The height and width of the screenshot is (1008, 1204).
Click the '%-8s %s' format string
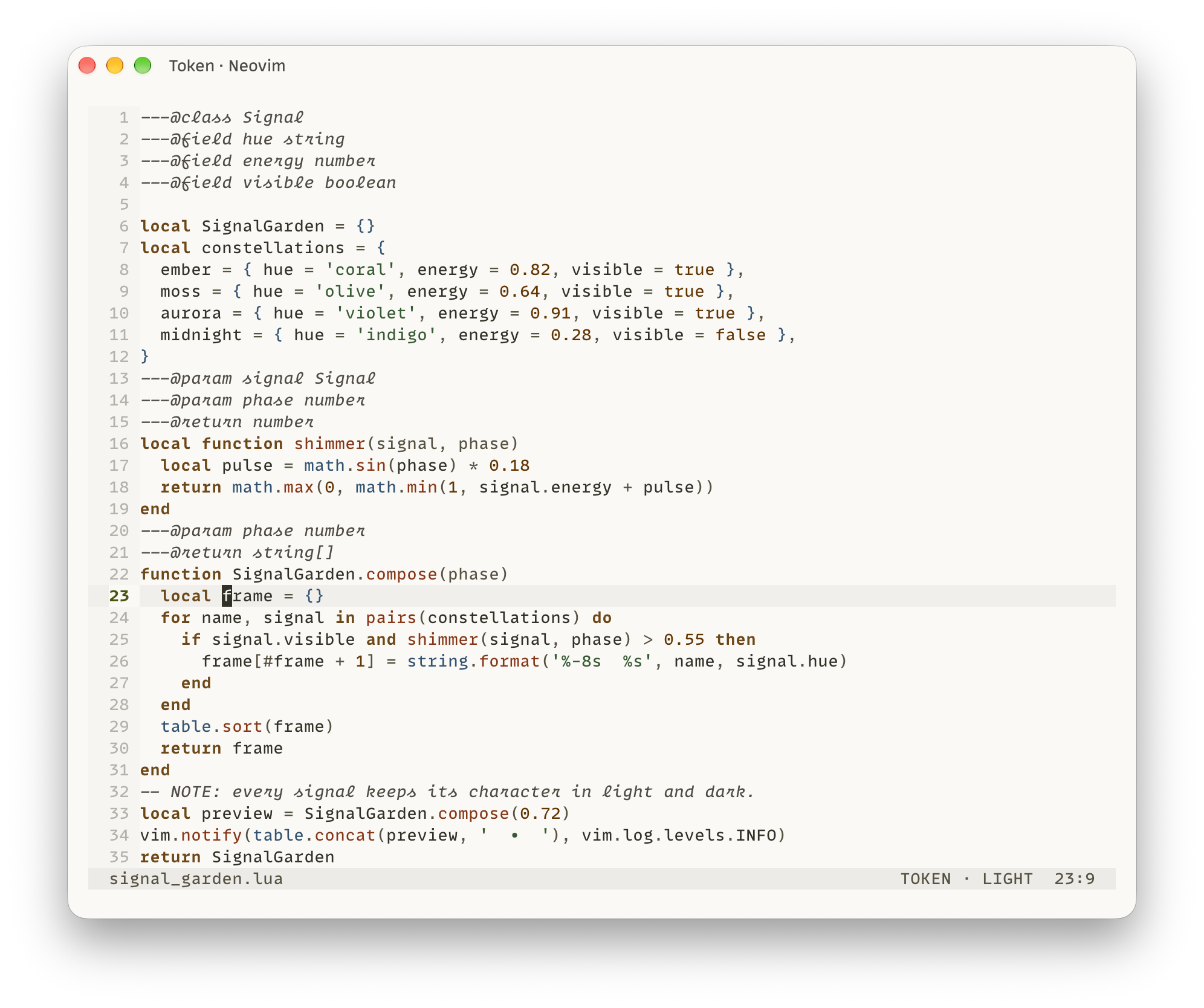[601, 661]
